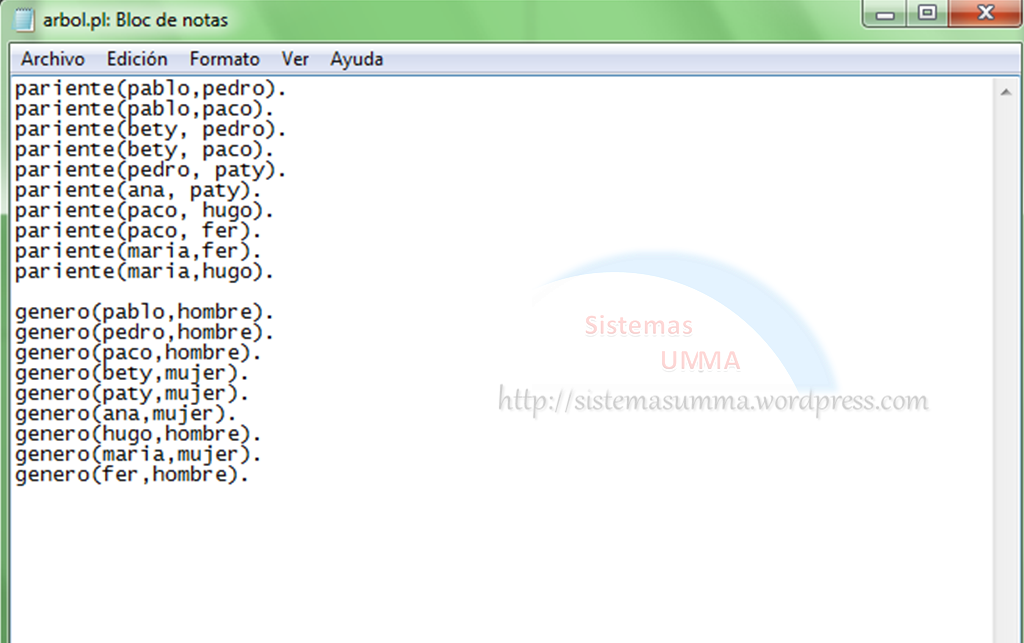Click the line pariente(maria,hugo).
This screenshot has width=1024, height=643.
coord(144,272)
